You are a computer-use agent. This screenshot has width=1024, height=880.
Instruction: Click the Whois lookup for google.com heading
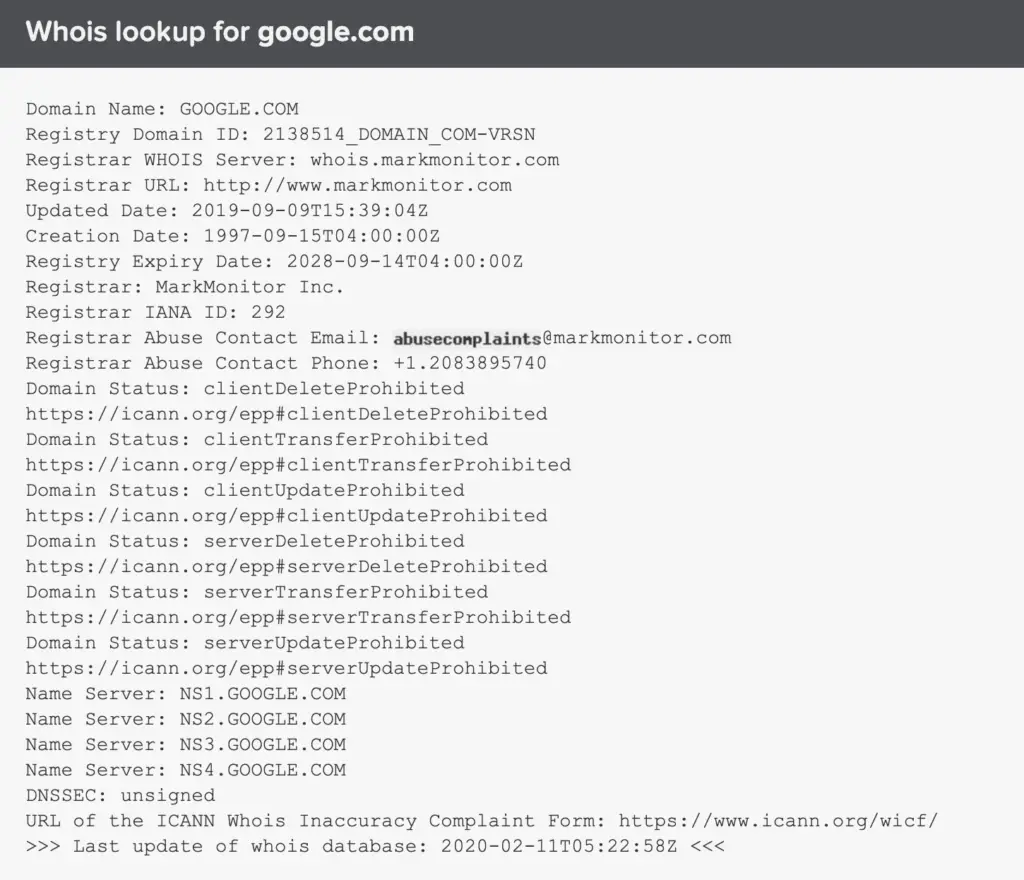219,32
